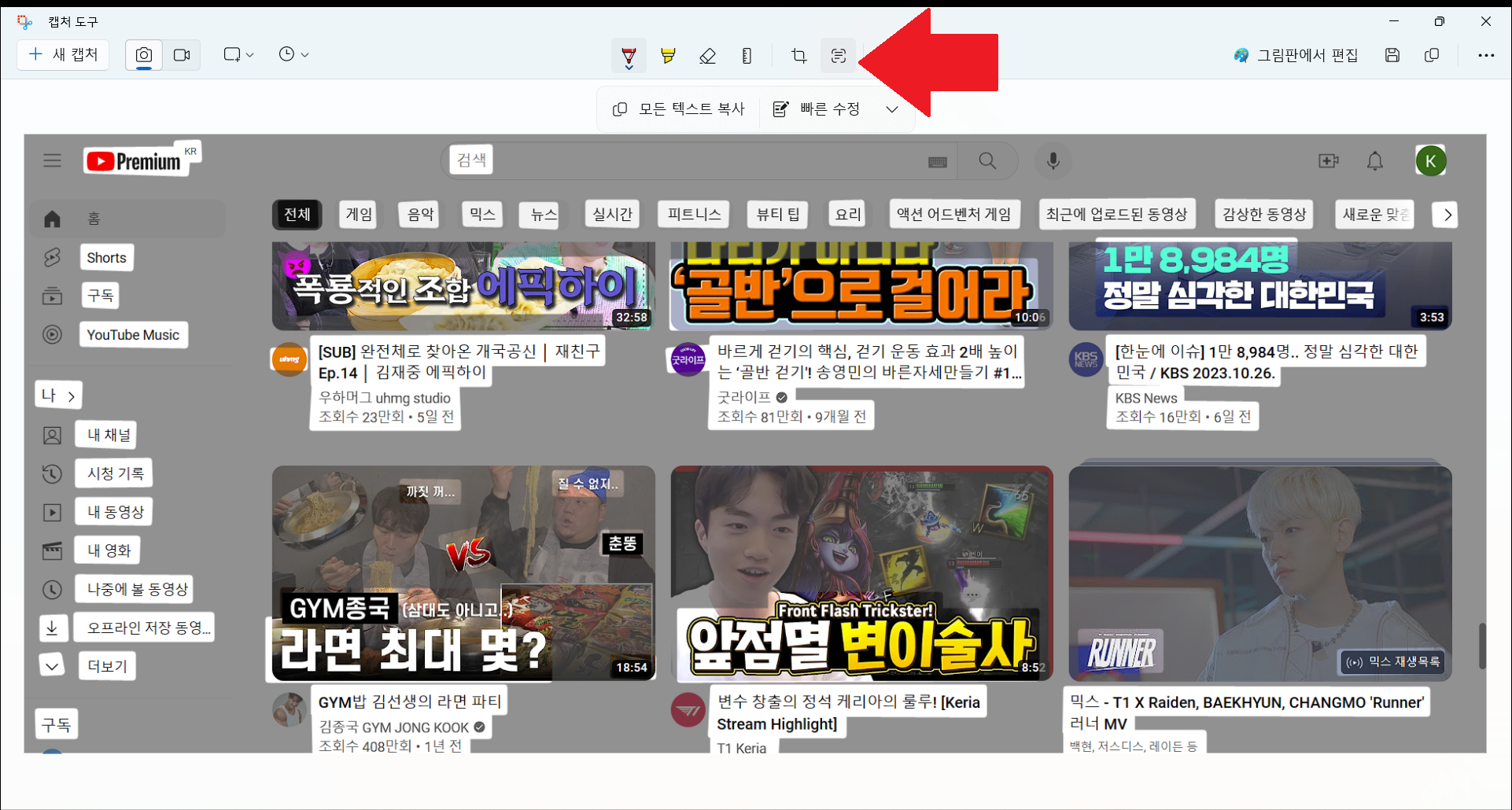Open YouTube Music in sidebar
The width and height of the screenshot is (1512, 810).
pyautogui.click(x=133, y=335)
